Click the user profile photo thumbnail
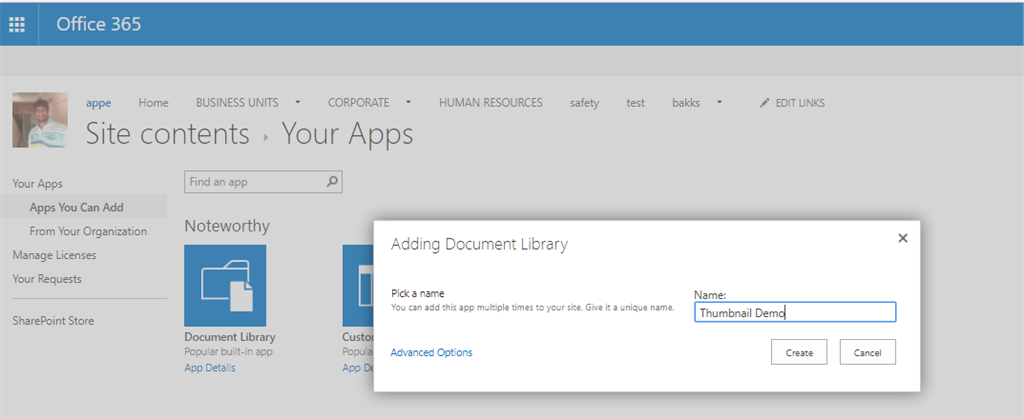Viewport: 1024px width, 419px height. 40,119
